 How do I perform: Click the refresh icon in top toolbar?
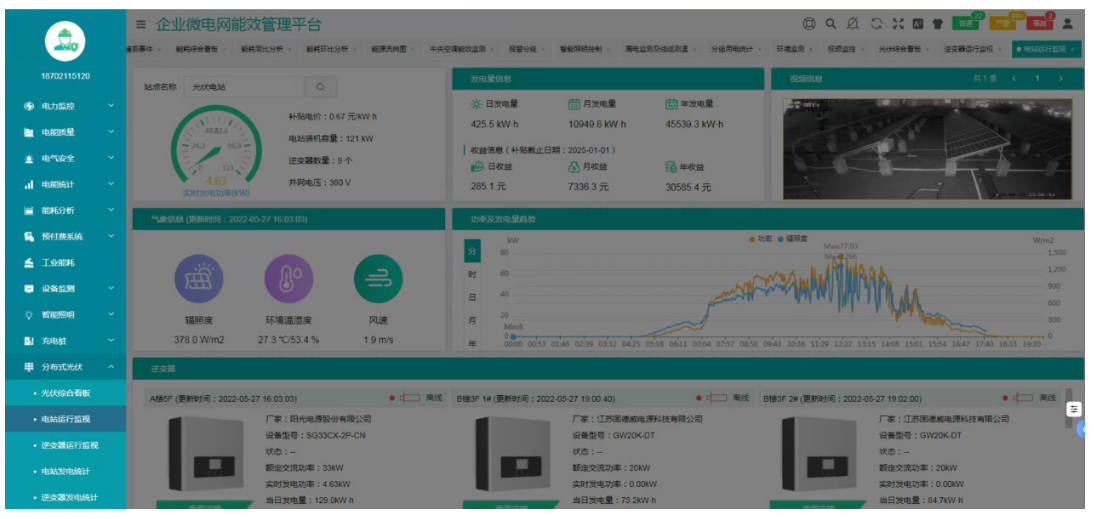click(x=876, y=24)
